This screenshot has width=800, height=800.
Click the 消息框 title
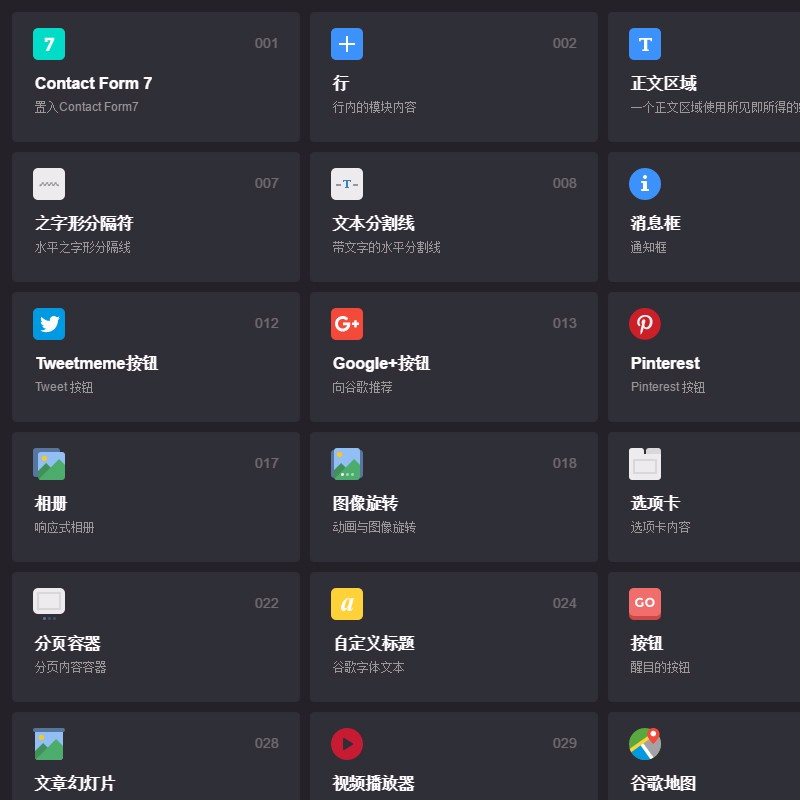(655, 223)
